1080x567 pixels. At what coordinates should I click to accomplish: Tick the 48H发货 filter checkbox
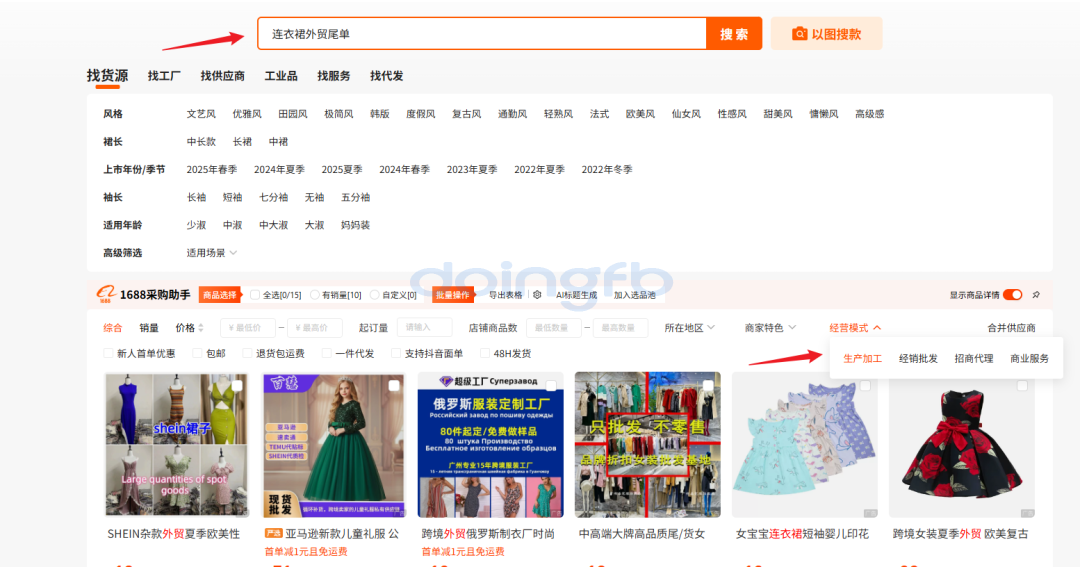pos(485,353)
